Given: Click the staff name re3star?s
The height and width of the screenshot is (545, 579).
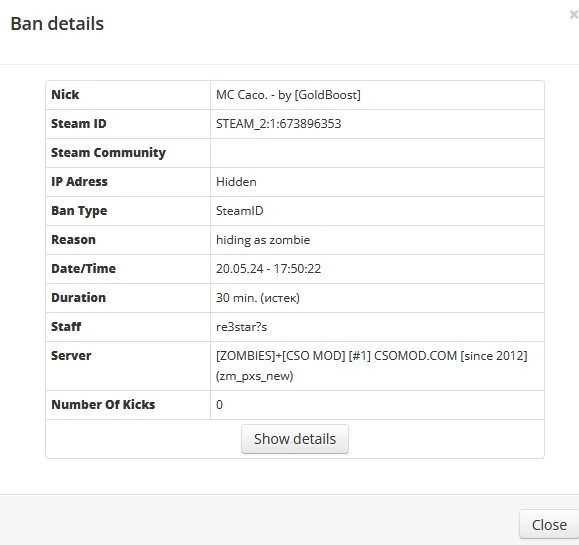Looking at the screenshot, I should pyautogui.click(x=241, y=327).
